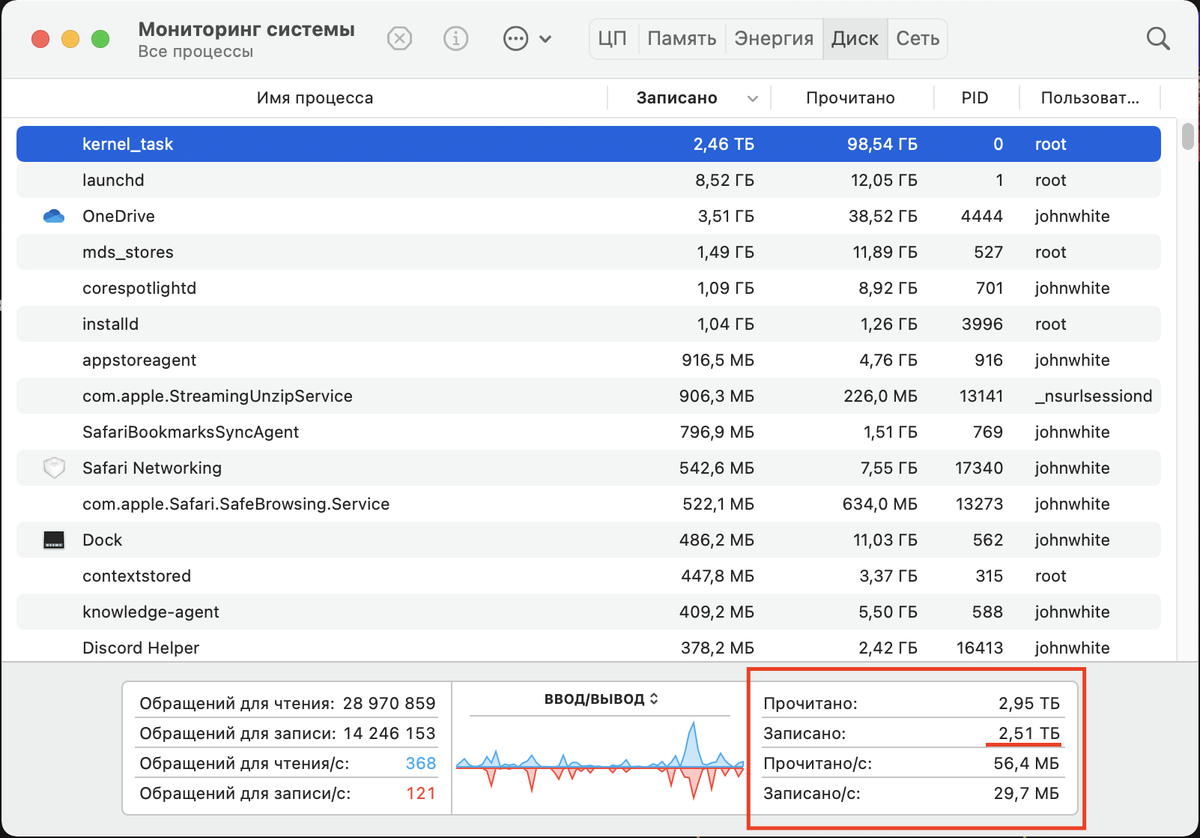Select SafariBookmarksSyncAgent process

point(190,432)
